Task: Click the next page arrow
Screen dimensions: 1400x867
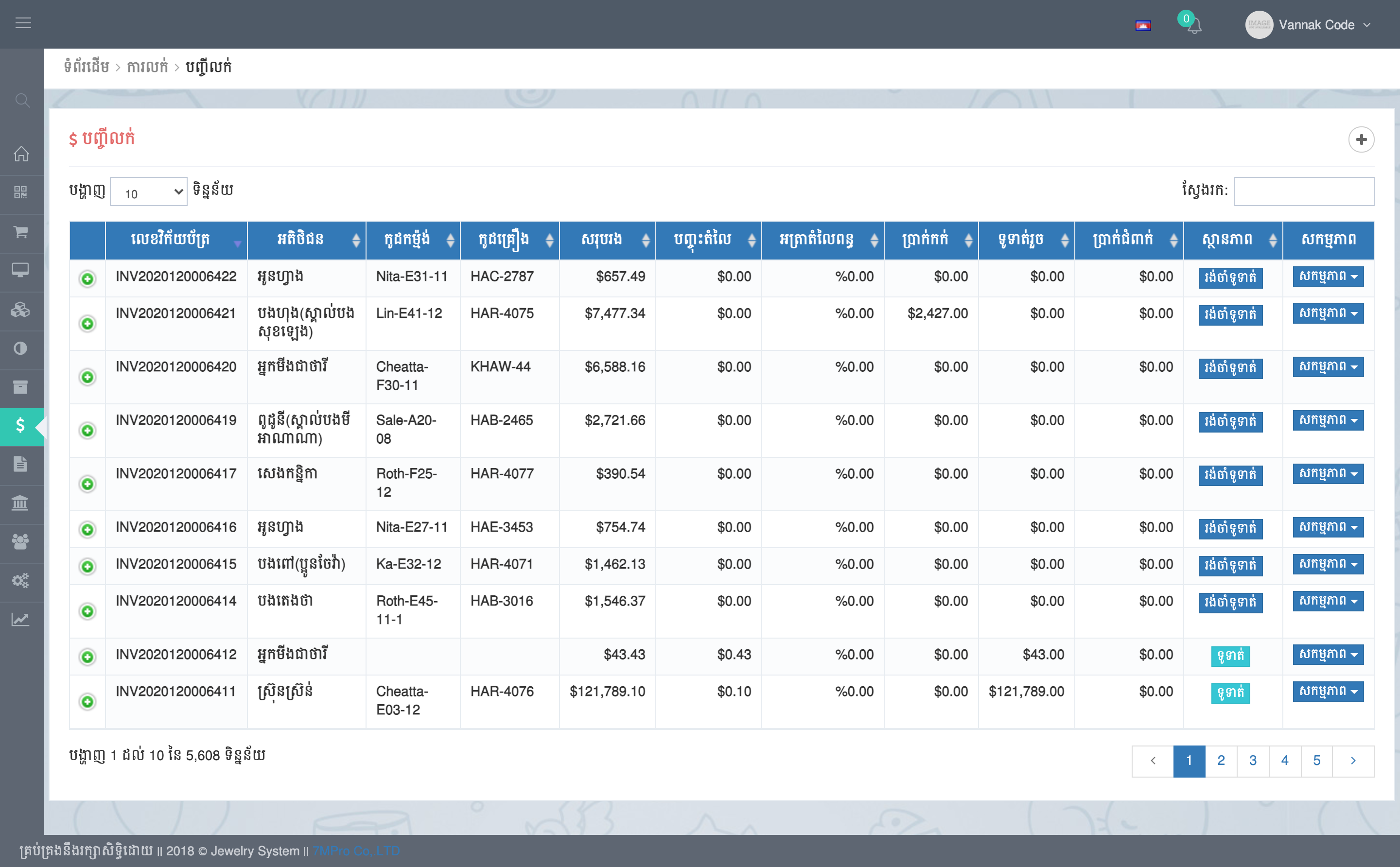Action: click(1352, 761)
